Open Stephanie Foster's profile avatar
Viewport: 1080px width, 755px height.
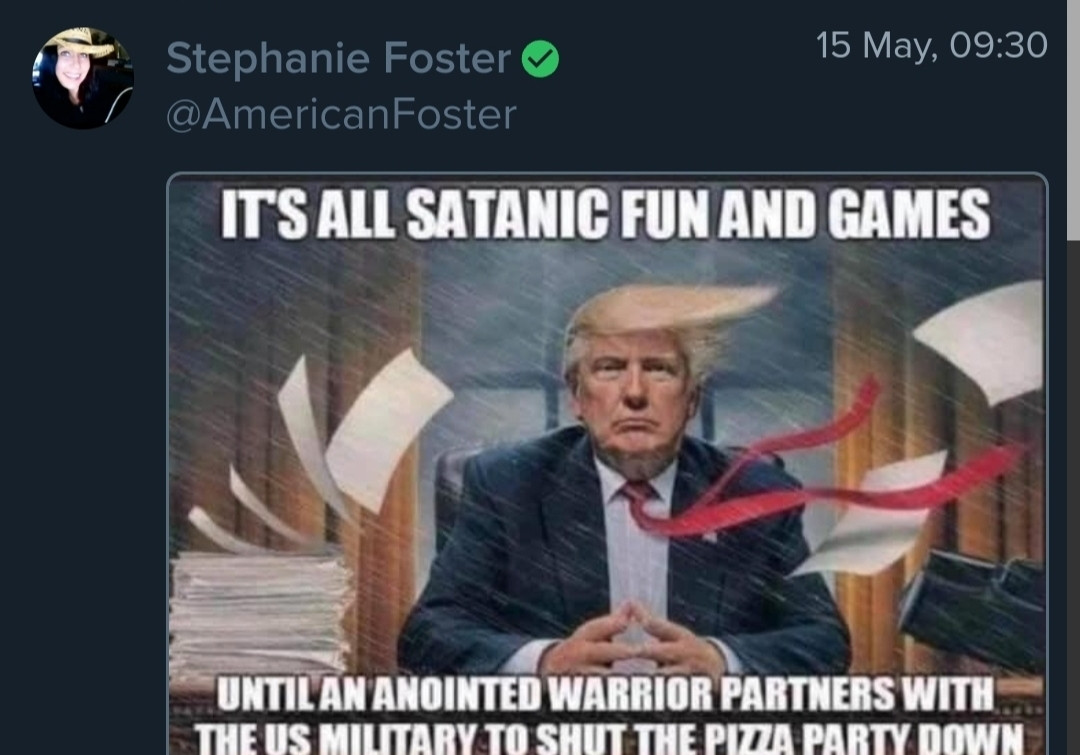(83, 78)
